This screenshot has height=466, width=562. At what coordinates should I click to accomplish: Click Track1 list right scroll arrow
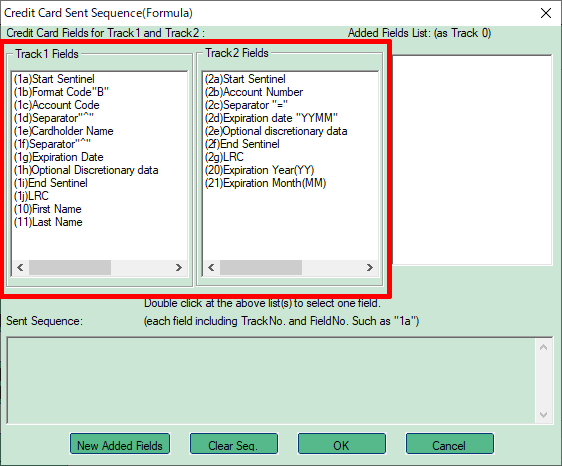tap(178, 267)
